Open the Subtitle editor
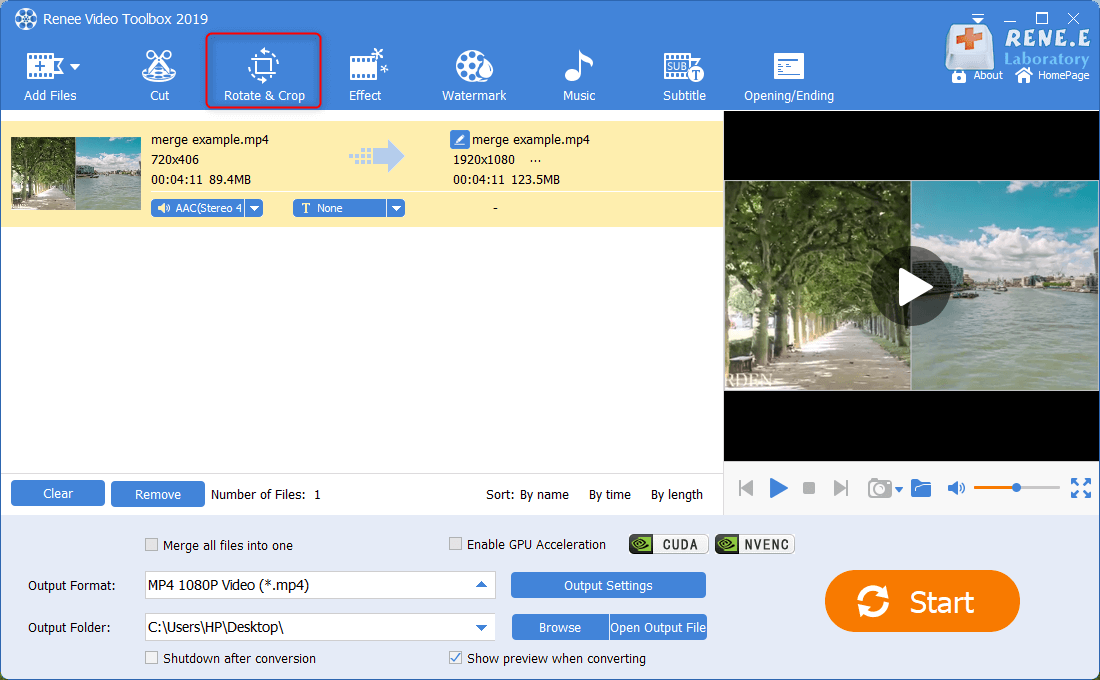The image size is (1100, 680). (x=684, y=70)
